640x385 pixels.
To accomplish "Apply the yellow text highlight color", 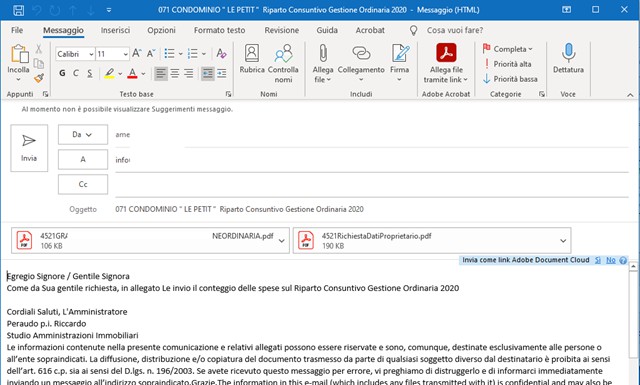I will tap(109, 73).
